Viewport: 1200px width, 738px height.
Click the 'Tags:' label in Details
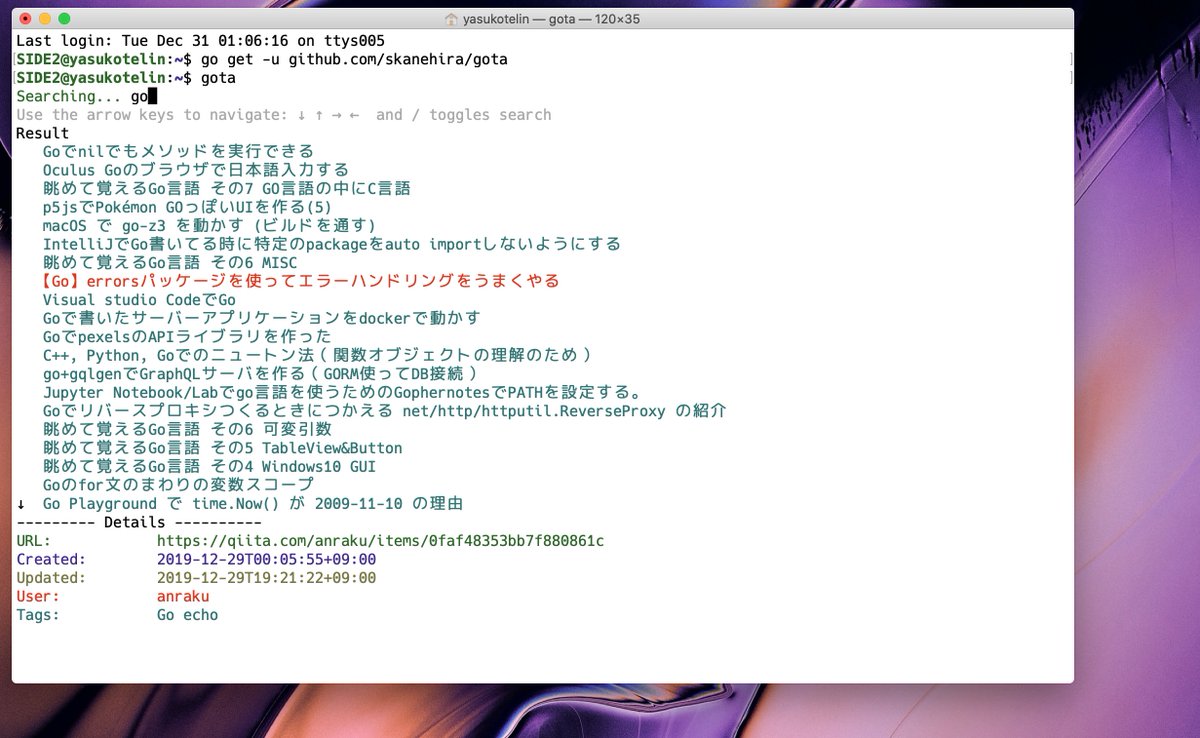click(x=38, y=615)
